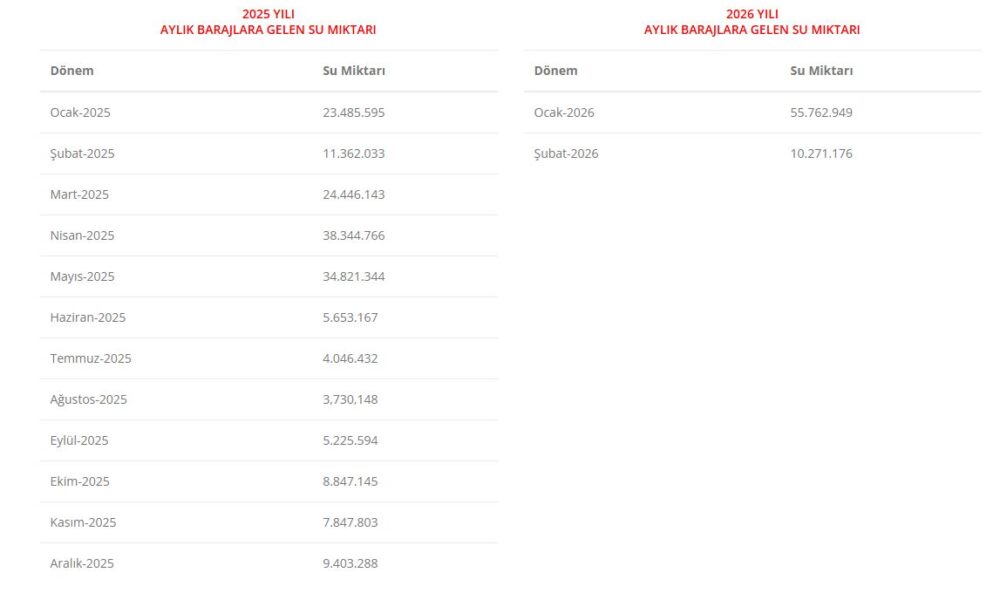The width and height of the screenshot is (1000, 600).
Task: Select the Mayıs-2025 value 34.821.344
Action: click(x=353, y=277)
